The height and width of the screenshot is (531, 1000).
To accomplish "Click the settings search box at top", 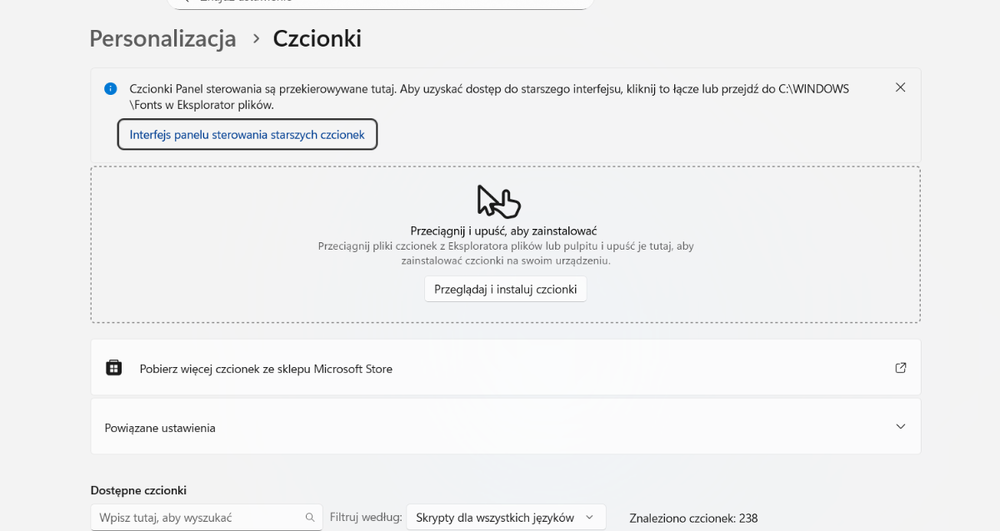I will (380, 3).
